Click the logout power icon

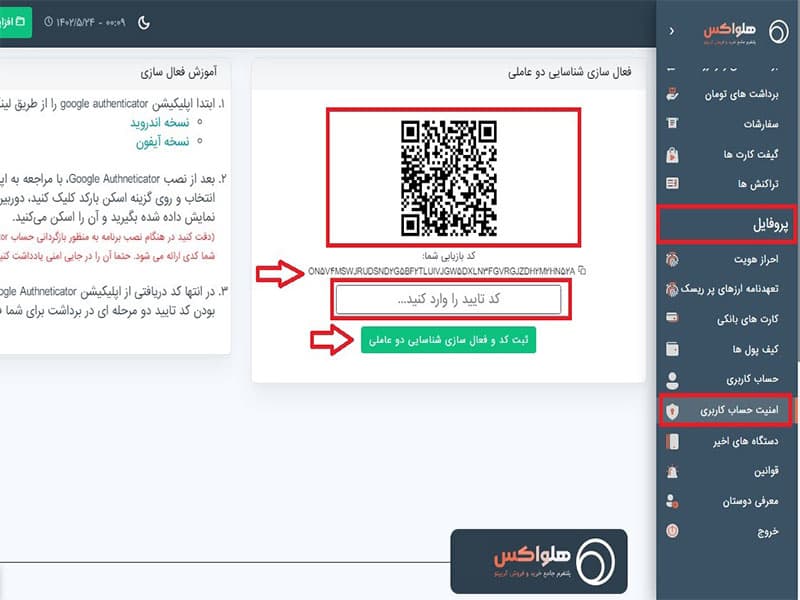(x=672, y=531)
